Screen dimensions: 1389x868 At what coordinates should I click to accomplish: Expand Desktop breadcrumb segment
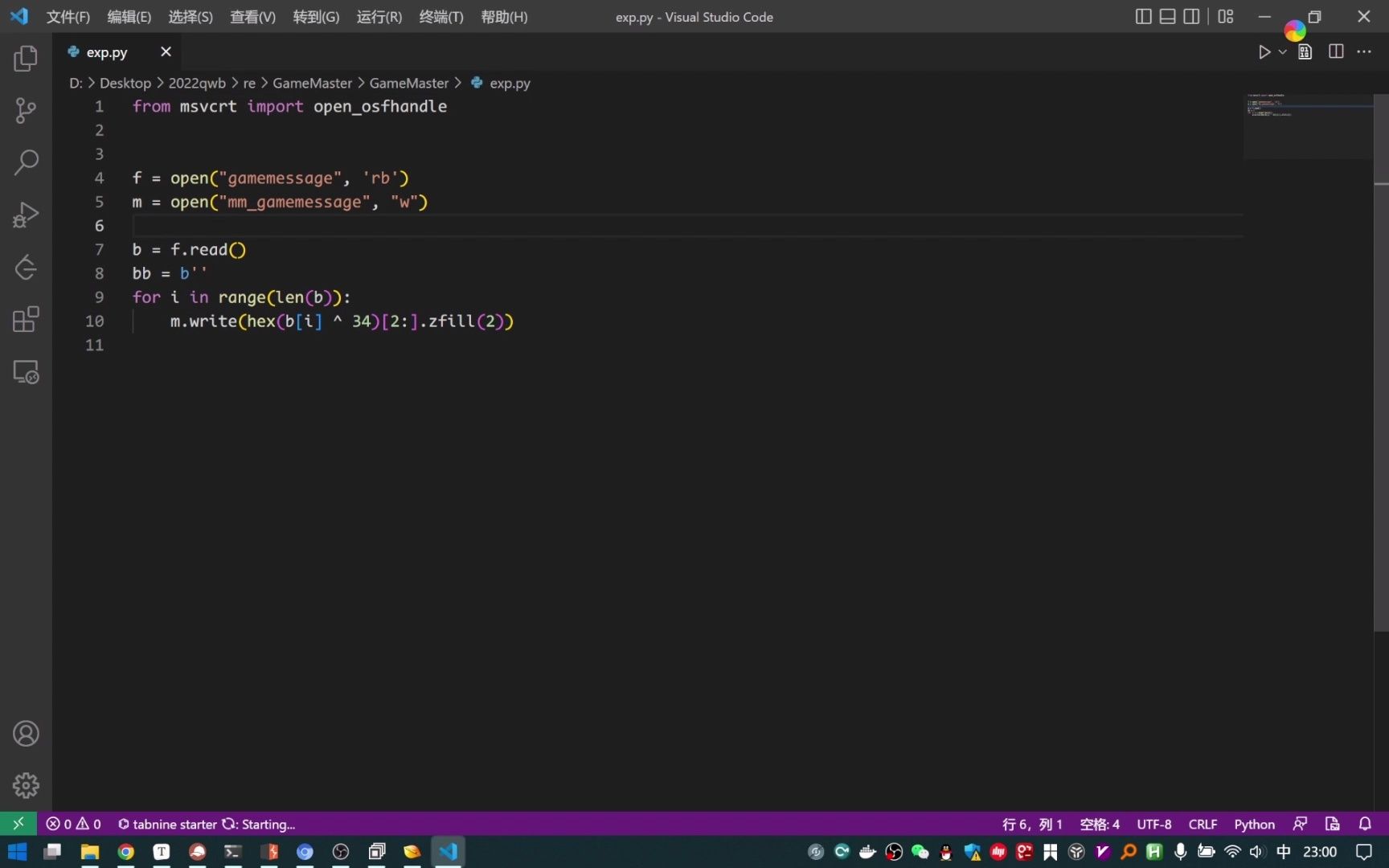pos(125,83)
